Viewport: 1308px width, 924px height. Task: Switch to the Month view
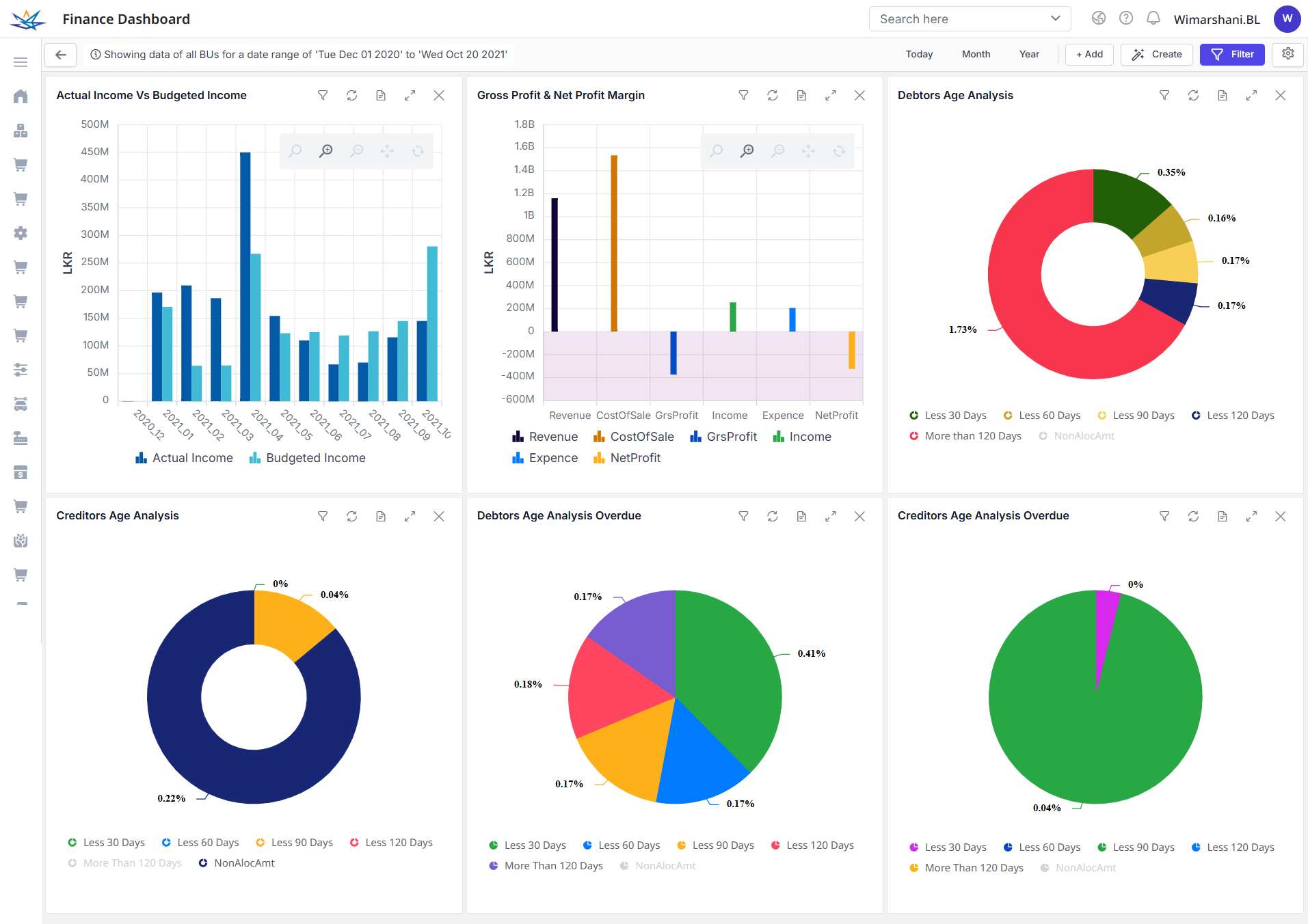(976, 54)
